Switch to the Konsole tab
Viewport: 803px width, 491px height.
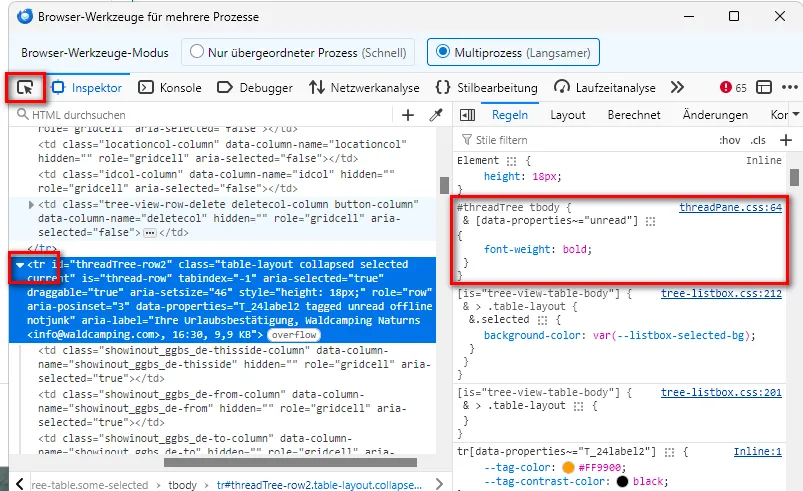pos(170,88)
